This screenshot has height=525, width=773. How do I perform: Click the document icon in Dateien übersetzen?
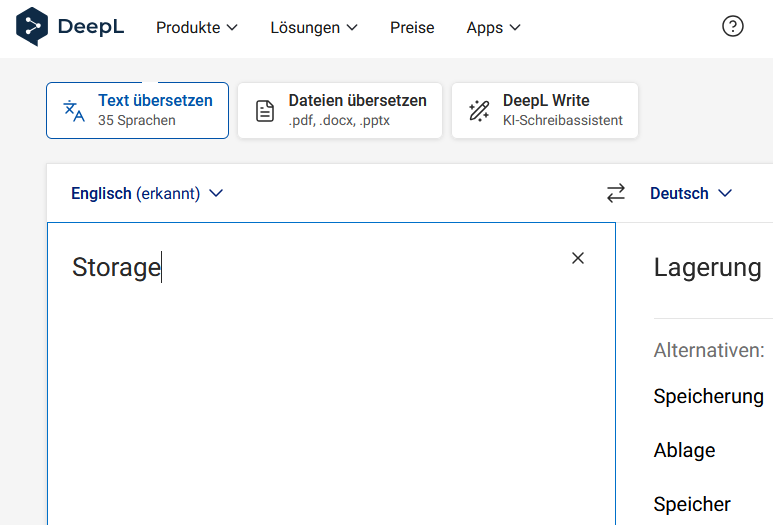[265, 110]
